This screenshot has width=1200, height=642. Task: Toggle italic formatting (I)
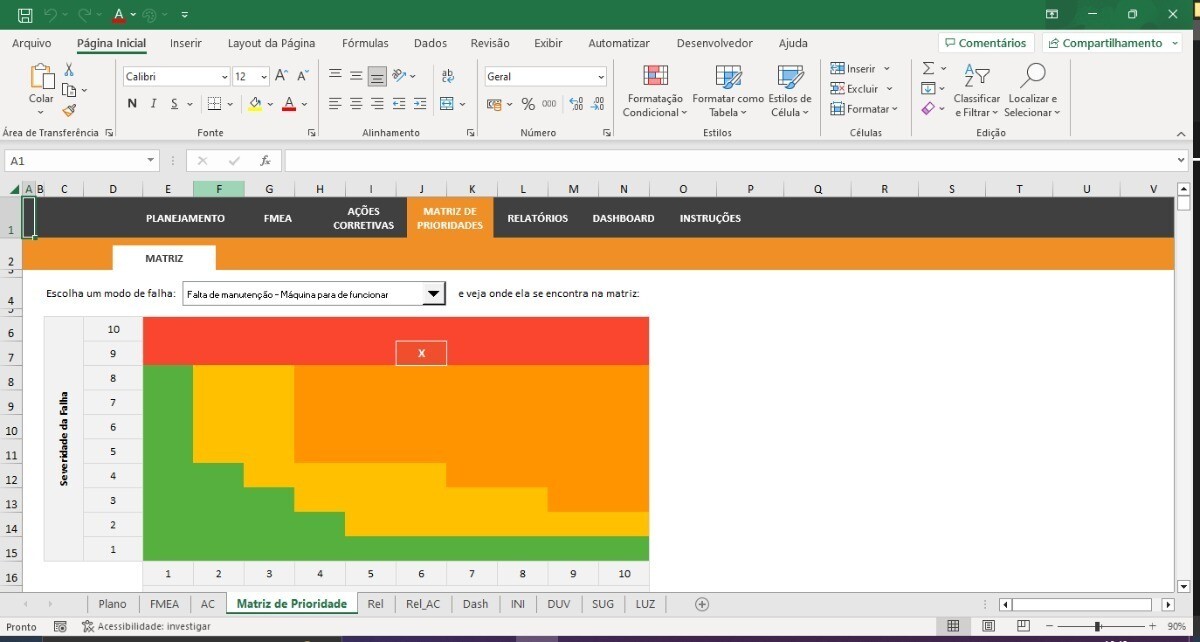click(x=153, y=104)
